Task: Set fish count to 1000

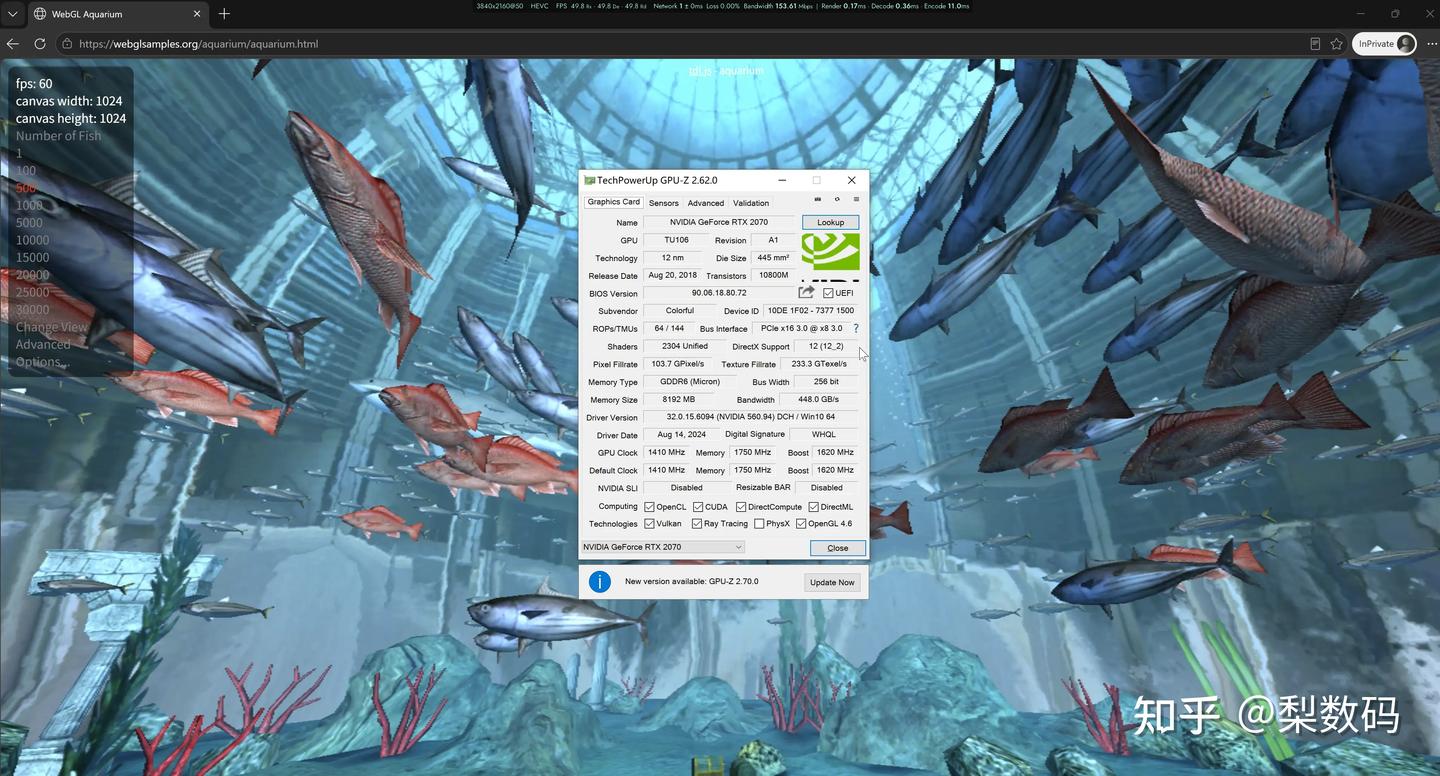Action: pos(29,205)
